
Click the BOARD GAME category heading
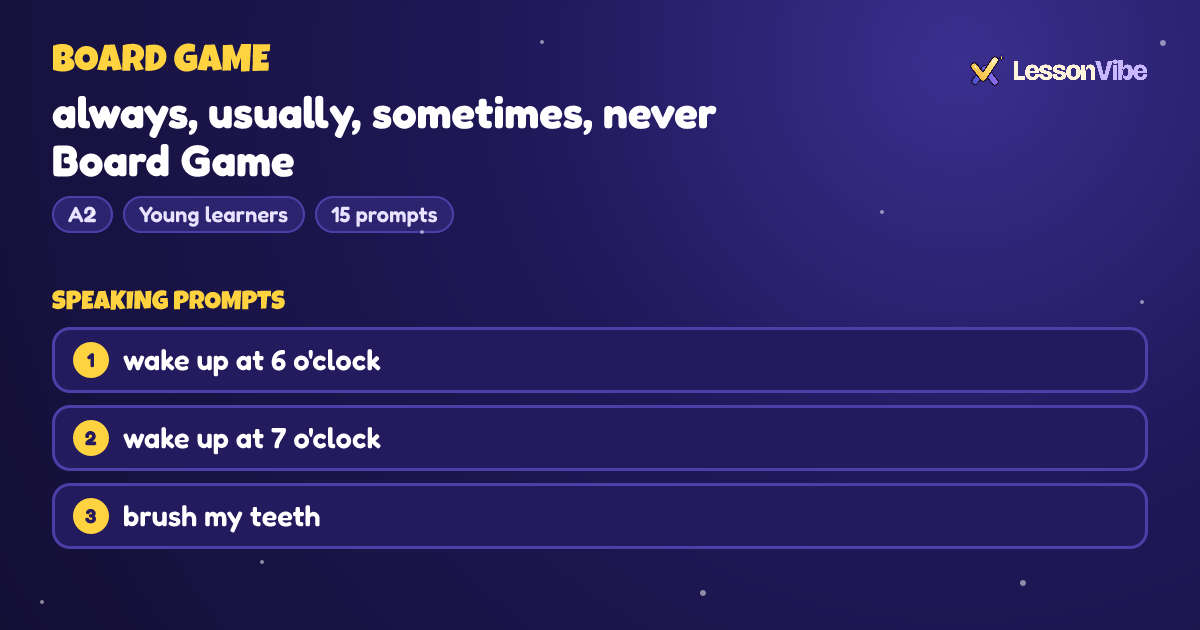click(161, 59)
